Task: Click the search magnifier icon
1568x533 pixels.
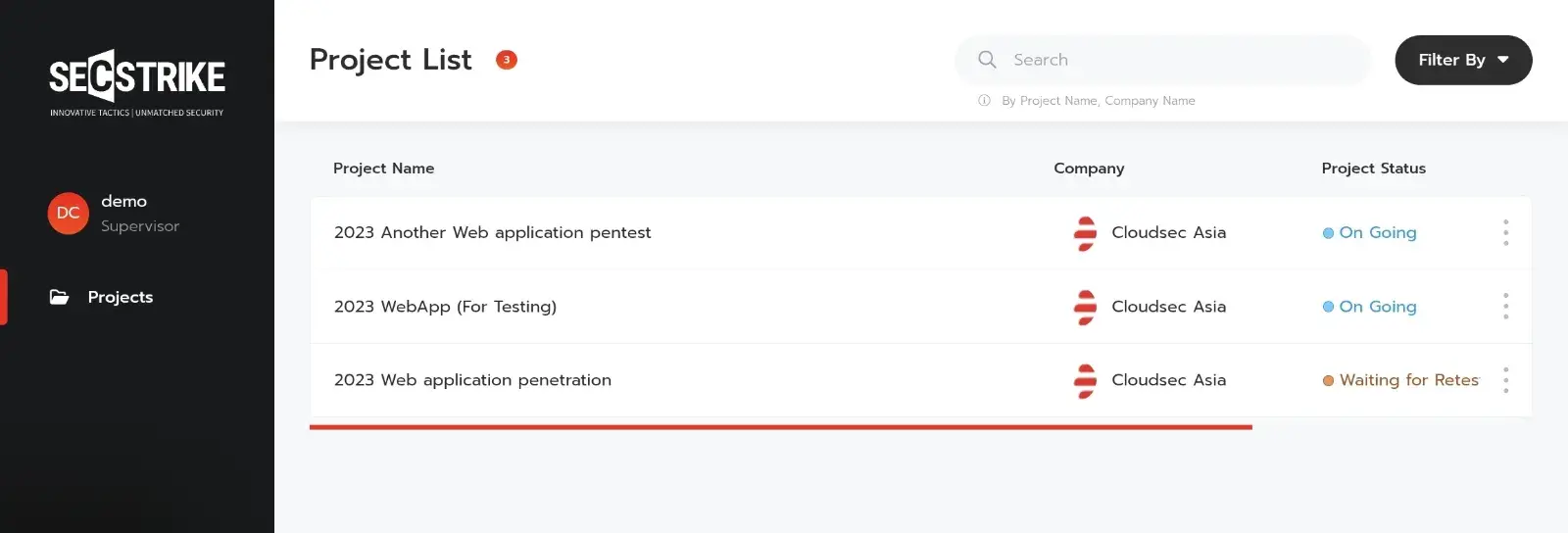Action: [987, 60]
